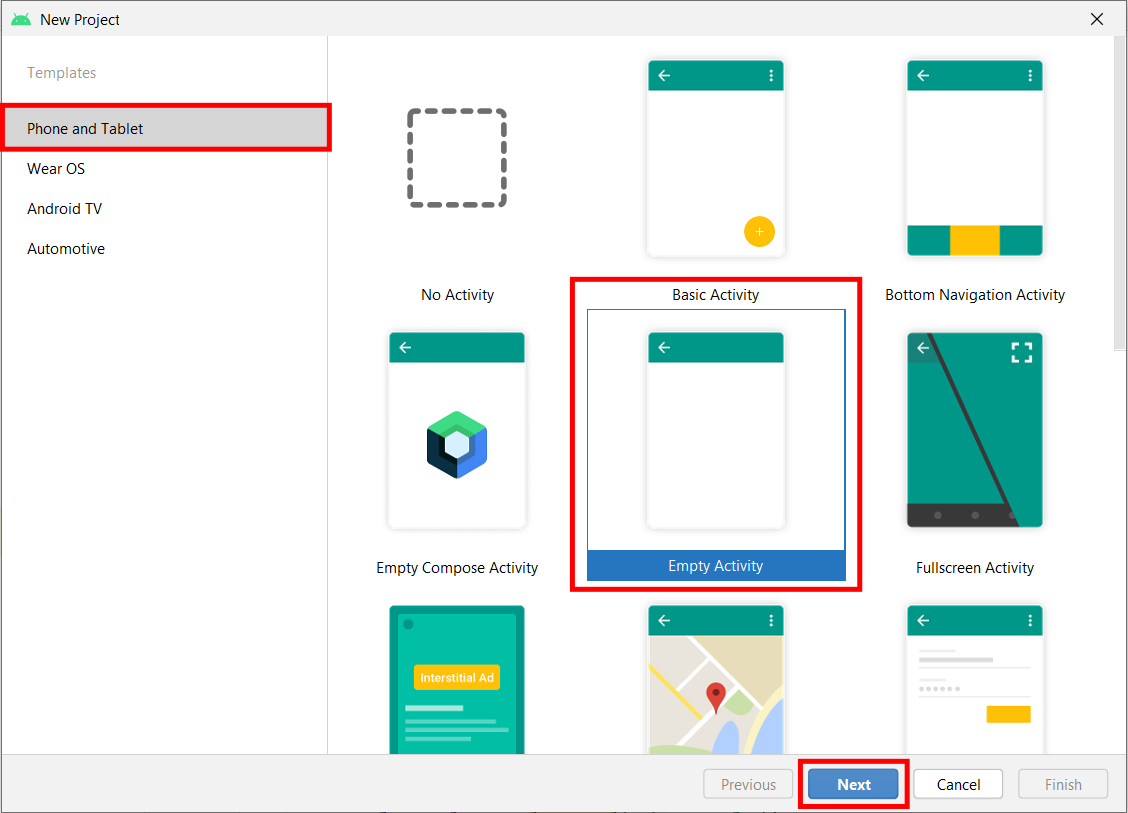
Task: Choose the Fullscreen Activity template
Action: click(x=975, y=430)
